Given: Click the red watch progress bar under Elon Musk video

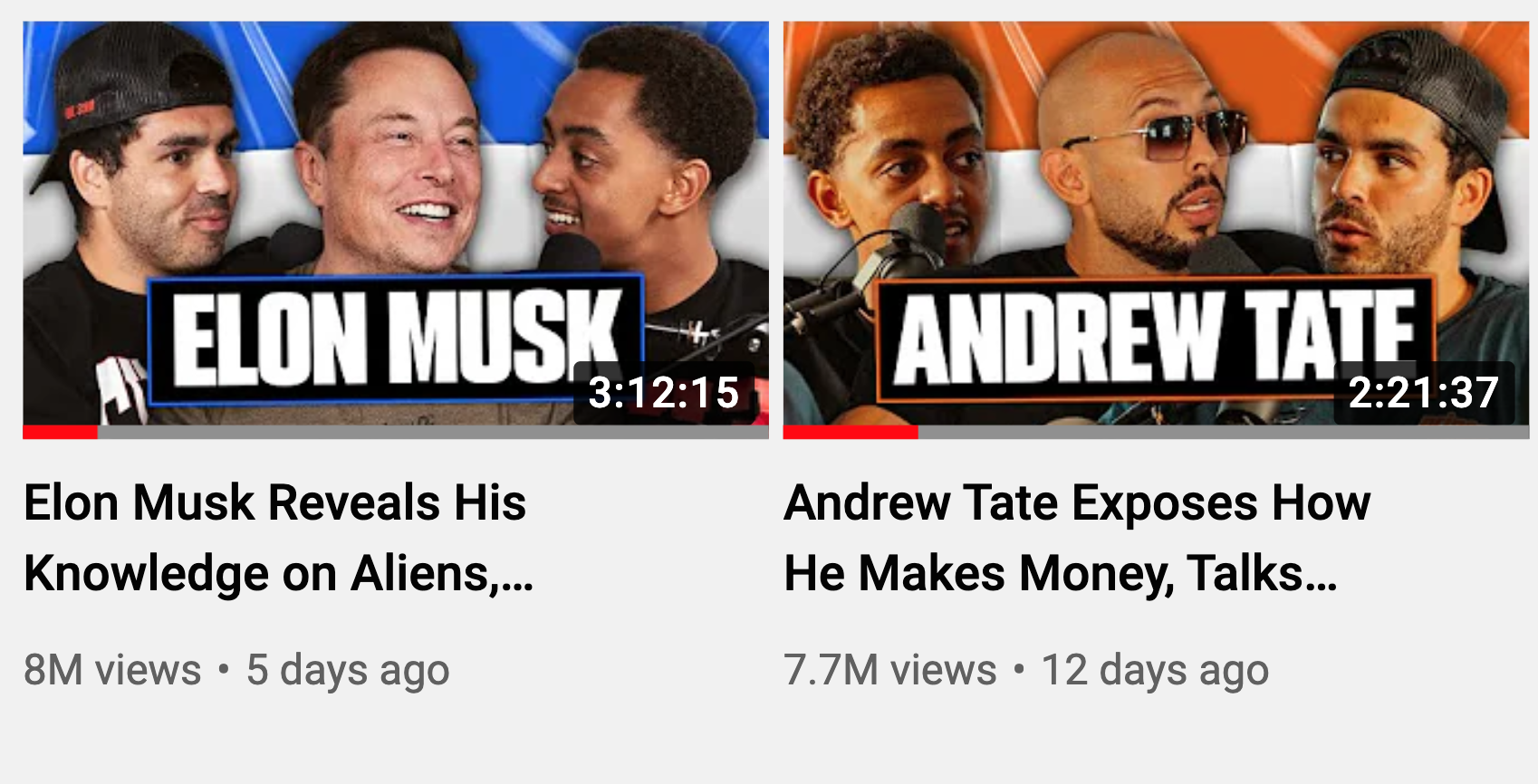Looking at the screenshot, I should pyautogui.click(x=60, y=432).
